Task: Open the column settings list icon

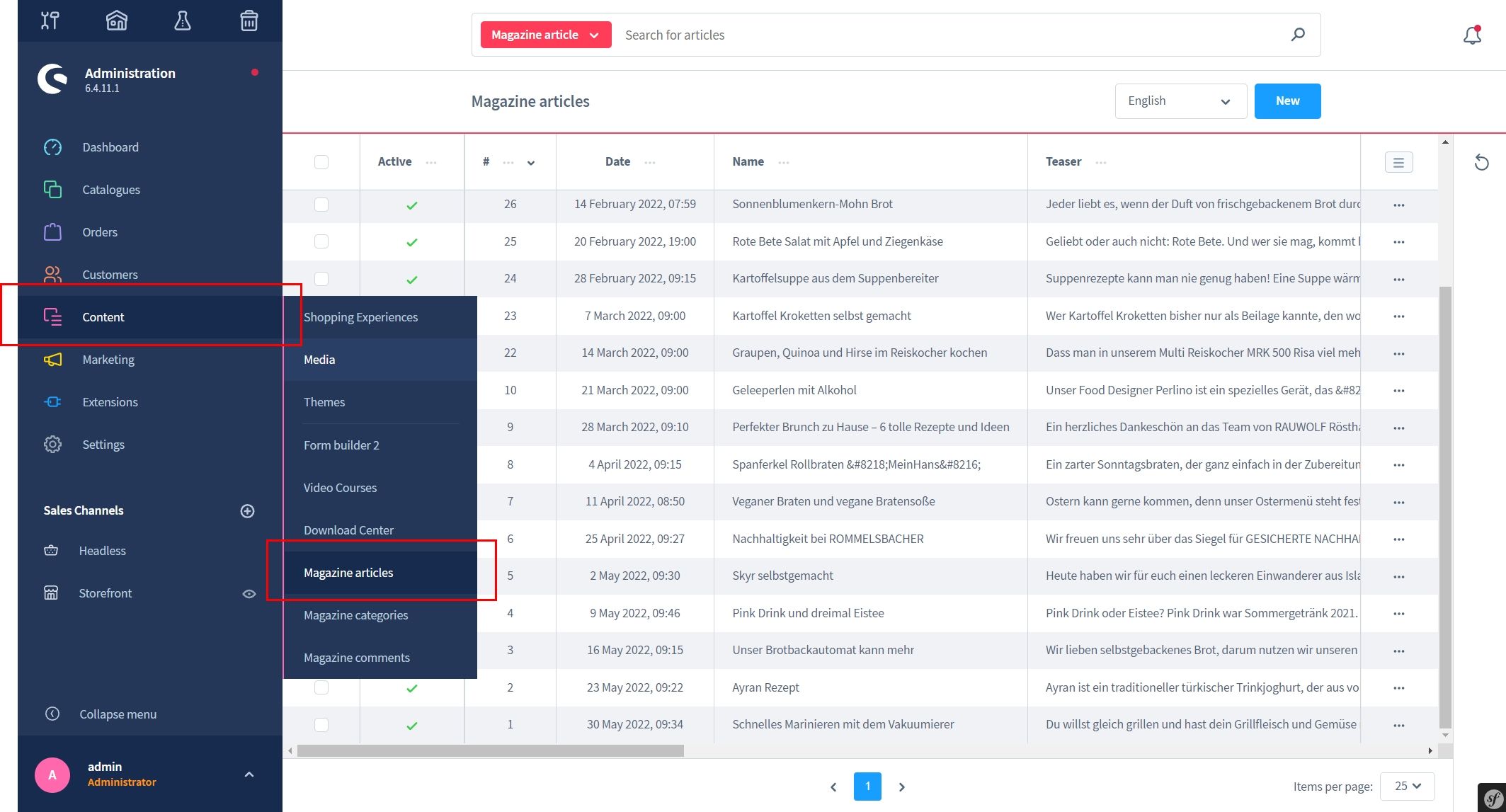Action: [x=1398, y=162]
